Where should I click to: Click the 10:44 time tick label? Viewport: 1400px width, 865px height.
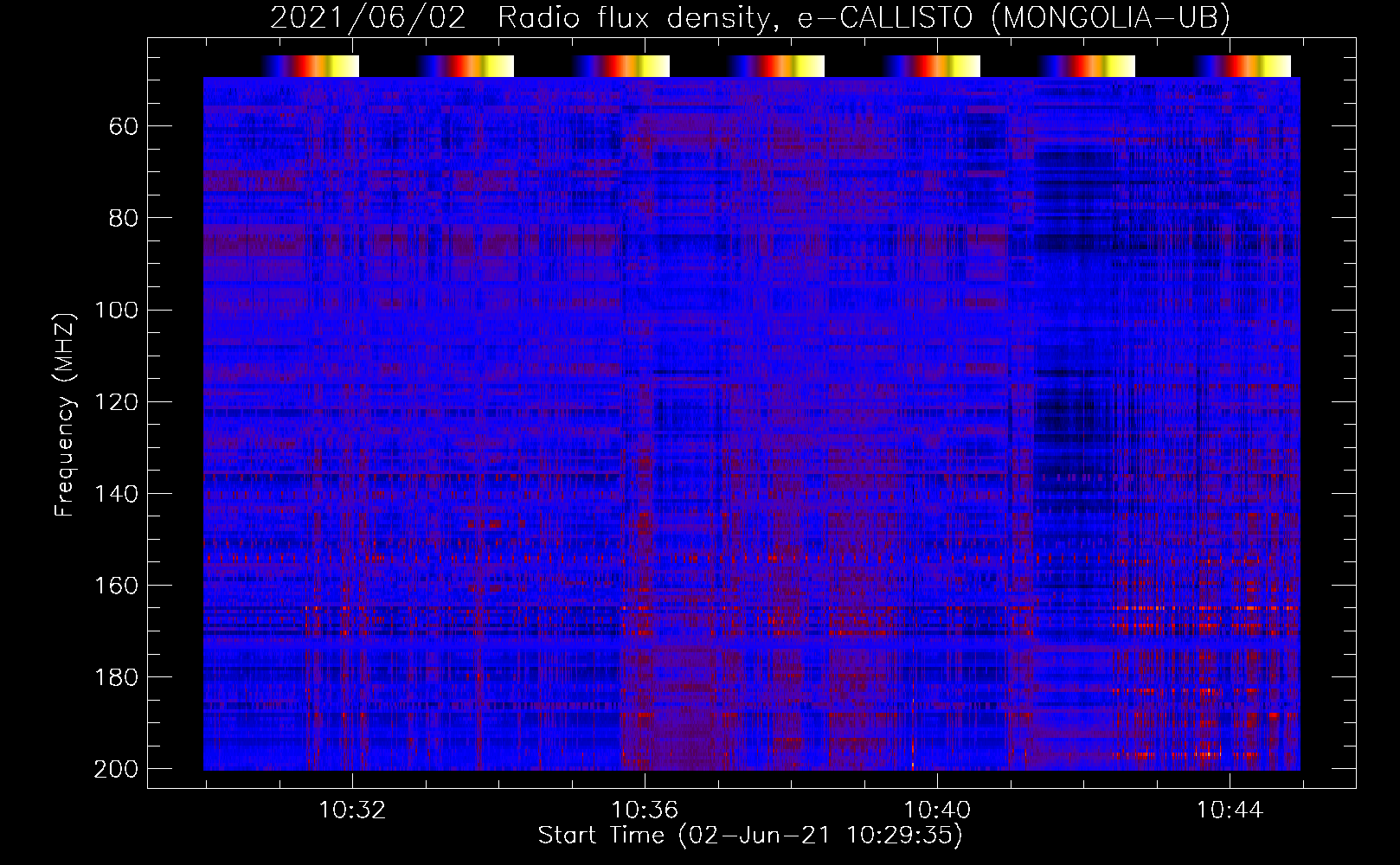click(1230, 811)
